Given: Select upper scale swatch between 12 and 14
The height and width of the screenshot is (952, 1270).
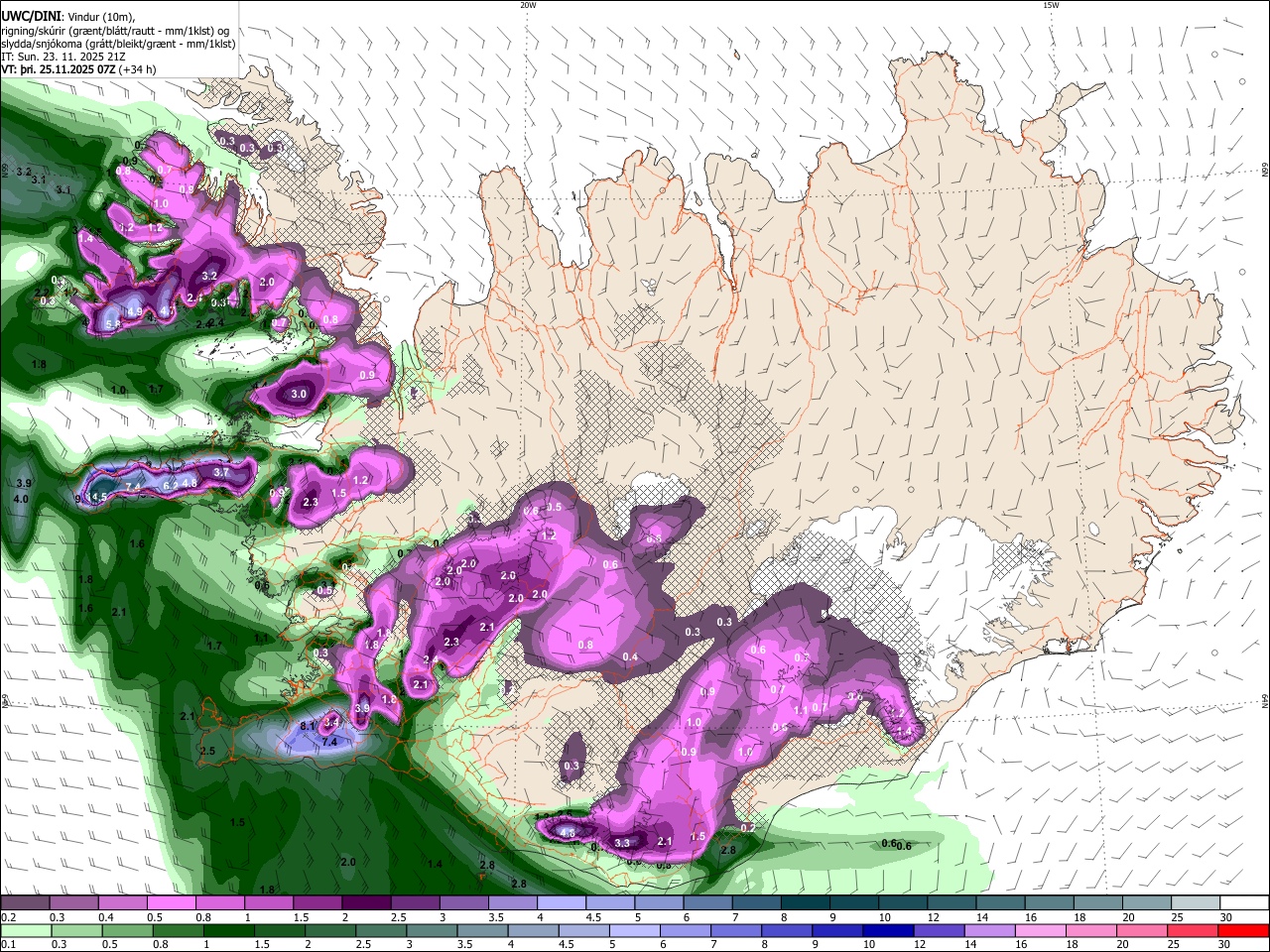Looking at the screenshot, I should pyautogui.click(x=952, y=902).
